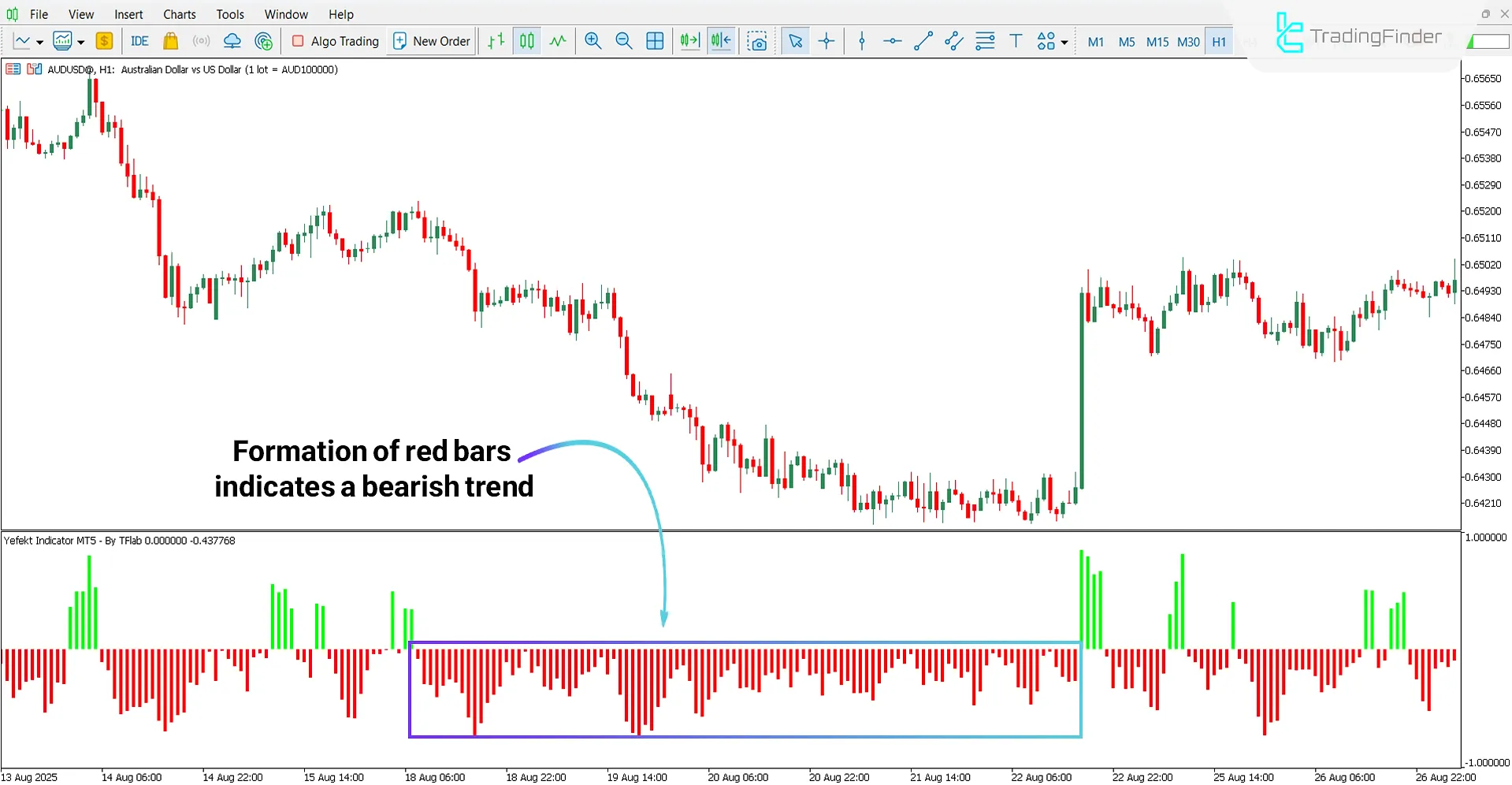This screenshot has width=1512, height=785.
Task: Select the Horizontal Line drawing tool
Action: tap(891, 40)
